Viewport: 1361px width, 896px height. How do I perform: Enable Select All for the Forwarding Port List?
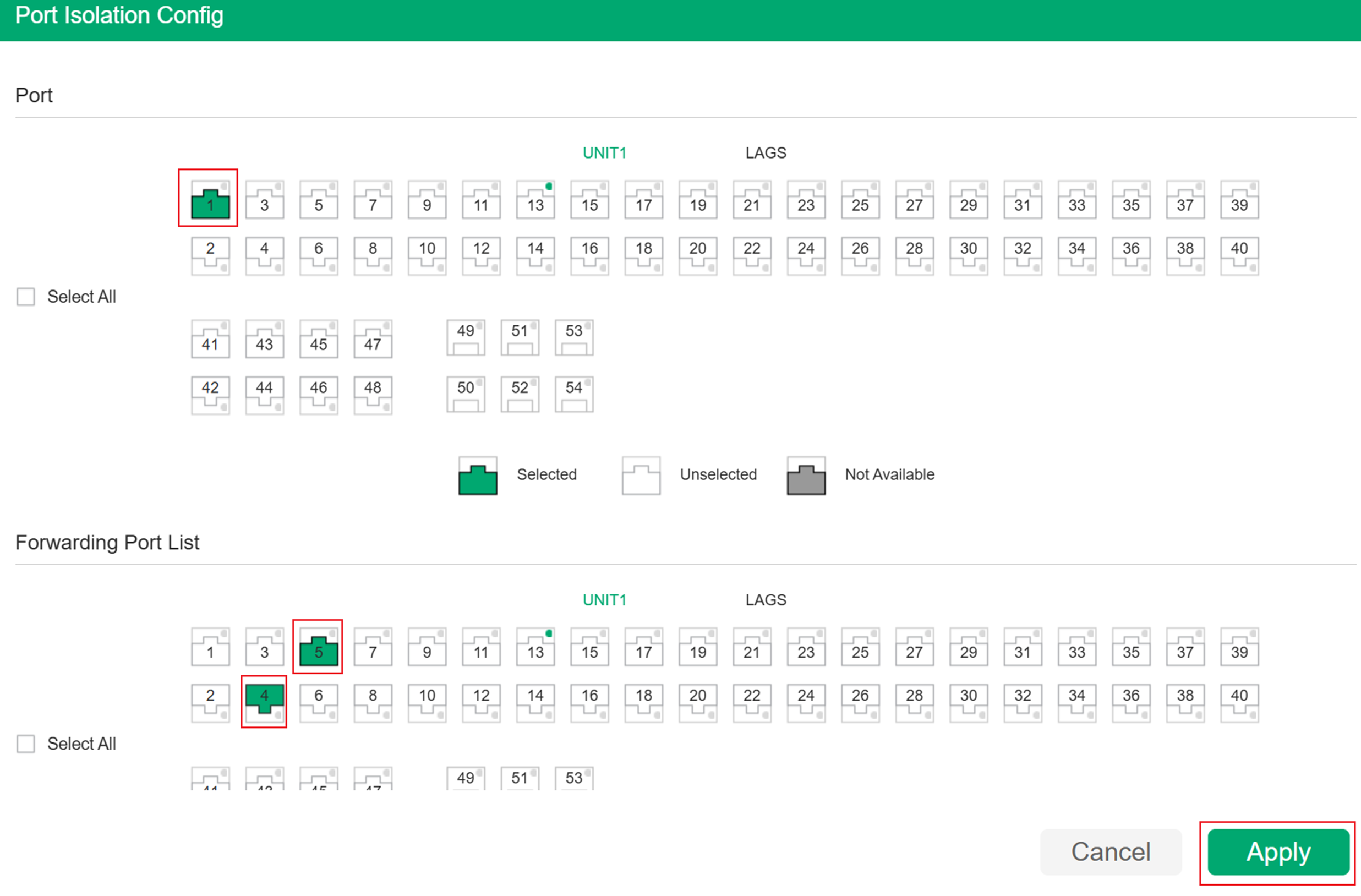[x=25, y=744]
